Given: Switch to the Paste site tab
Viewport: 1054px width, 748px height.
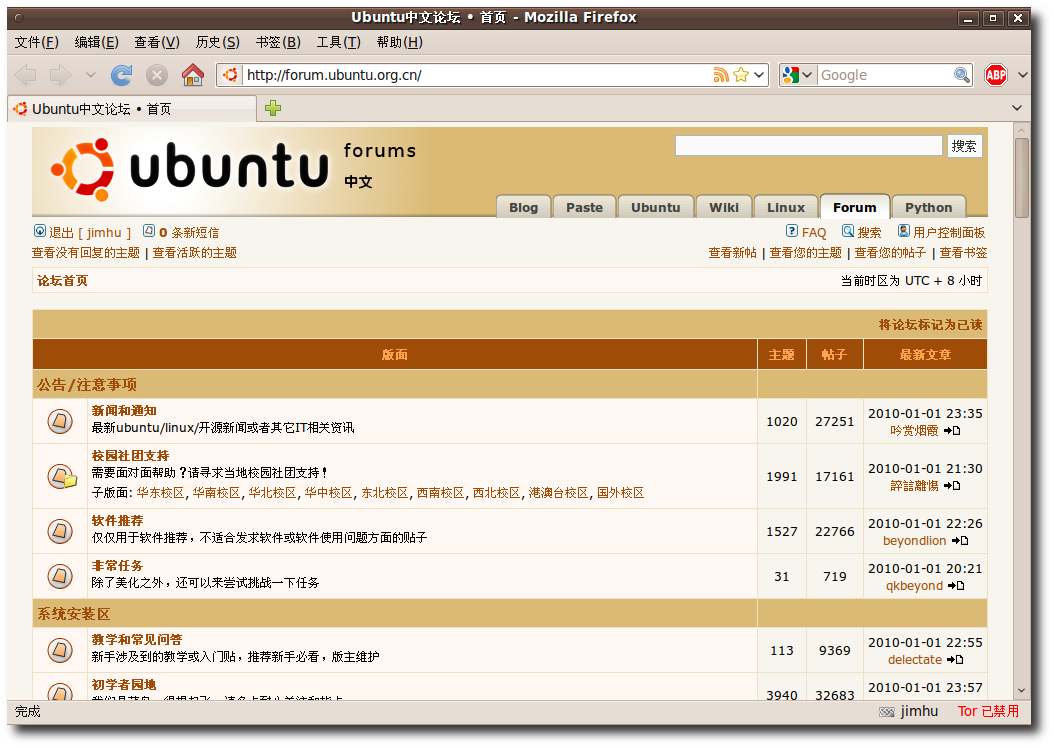Looking at the screenshot, I should tap(584, 207).
